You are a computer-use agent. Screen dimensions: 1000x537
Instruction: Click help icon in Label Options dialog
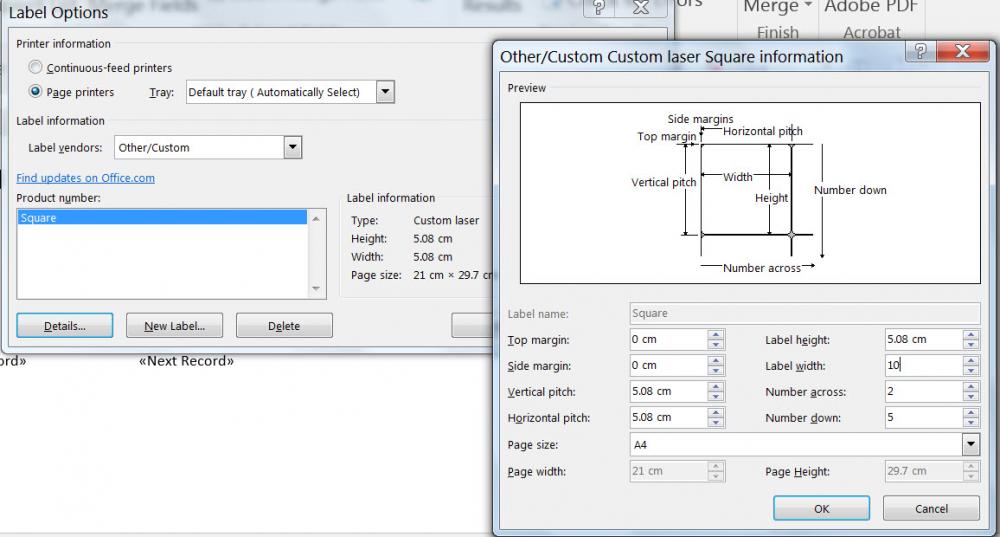(x=598, y=7)
